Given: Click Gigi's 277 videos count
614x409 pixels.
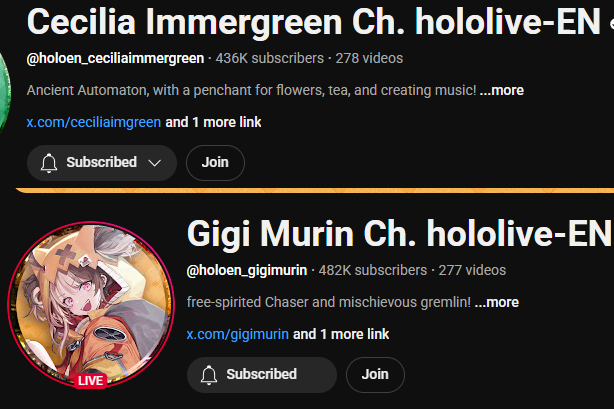Looking at the screenshot, I should [472, 270].
